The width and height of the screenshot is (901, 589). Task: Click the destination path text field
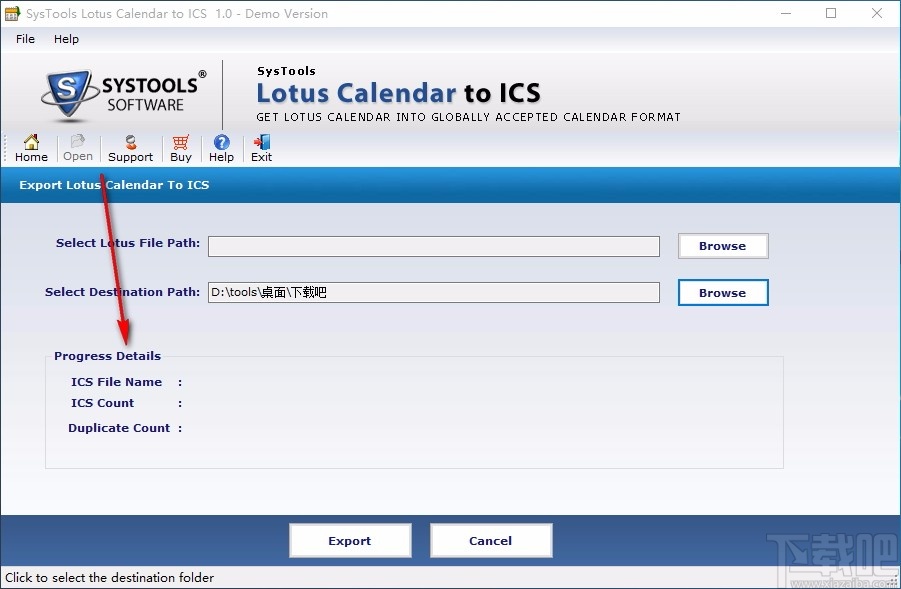pos(433,292)
